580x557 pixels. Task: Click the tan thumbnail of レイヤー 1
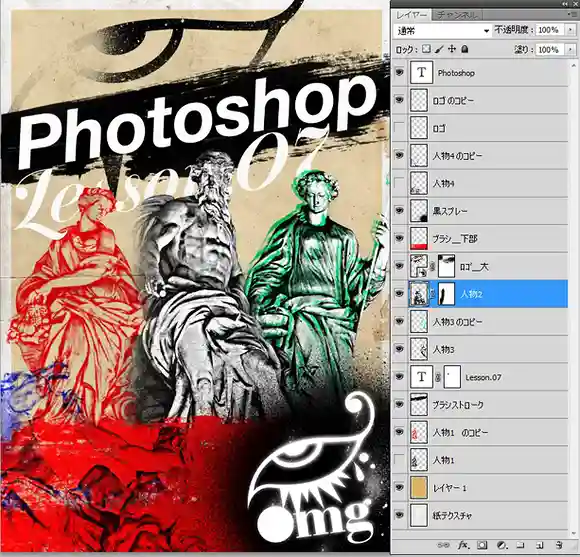click(419, 487)
